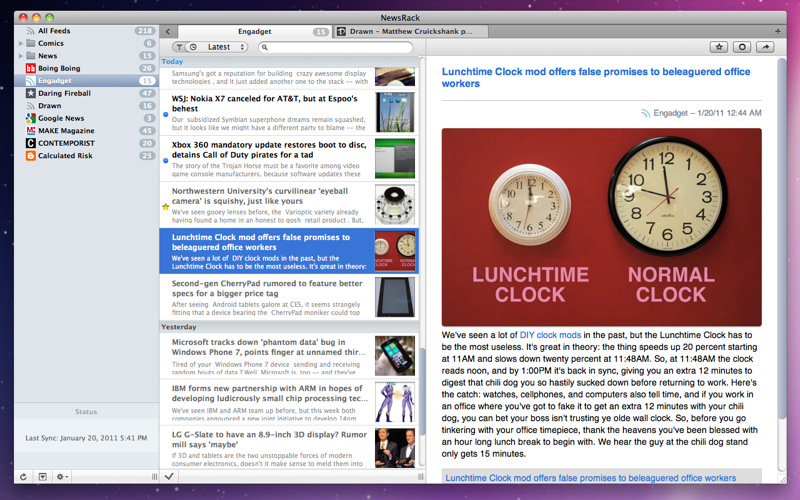Click the Yesterday section header
Image resolution: width=800 pixels, height=500 pixels.
289,327
